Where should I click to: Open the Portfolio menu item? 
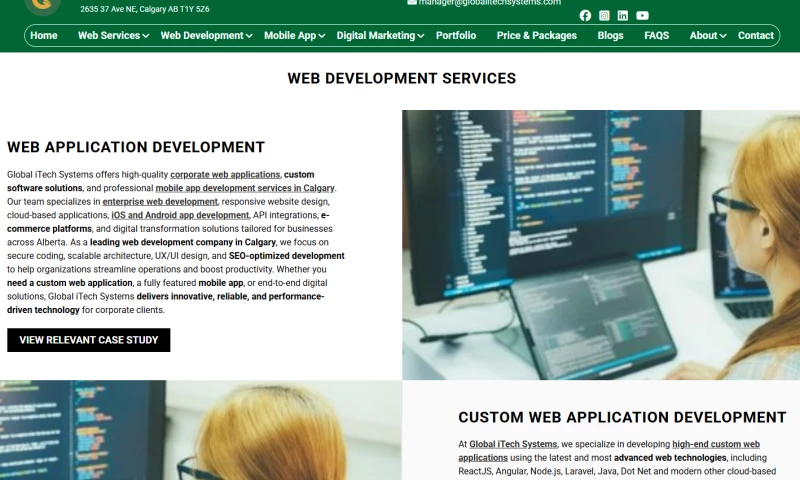[456, 35]
